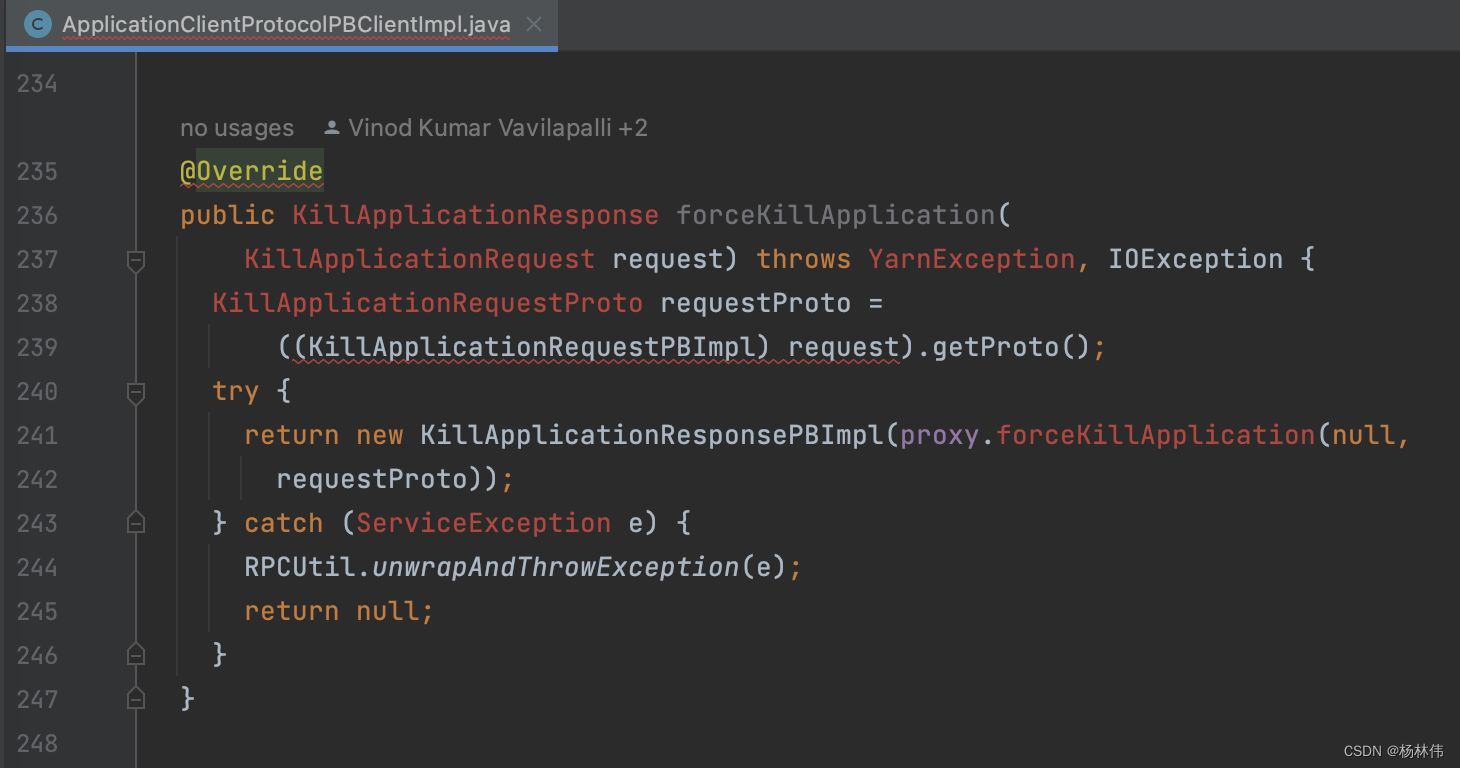Click the KillApplicationResponsePBImpl constructor call
This screenshot has height=768, width=1460.
tap(652, 435)
